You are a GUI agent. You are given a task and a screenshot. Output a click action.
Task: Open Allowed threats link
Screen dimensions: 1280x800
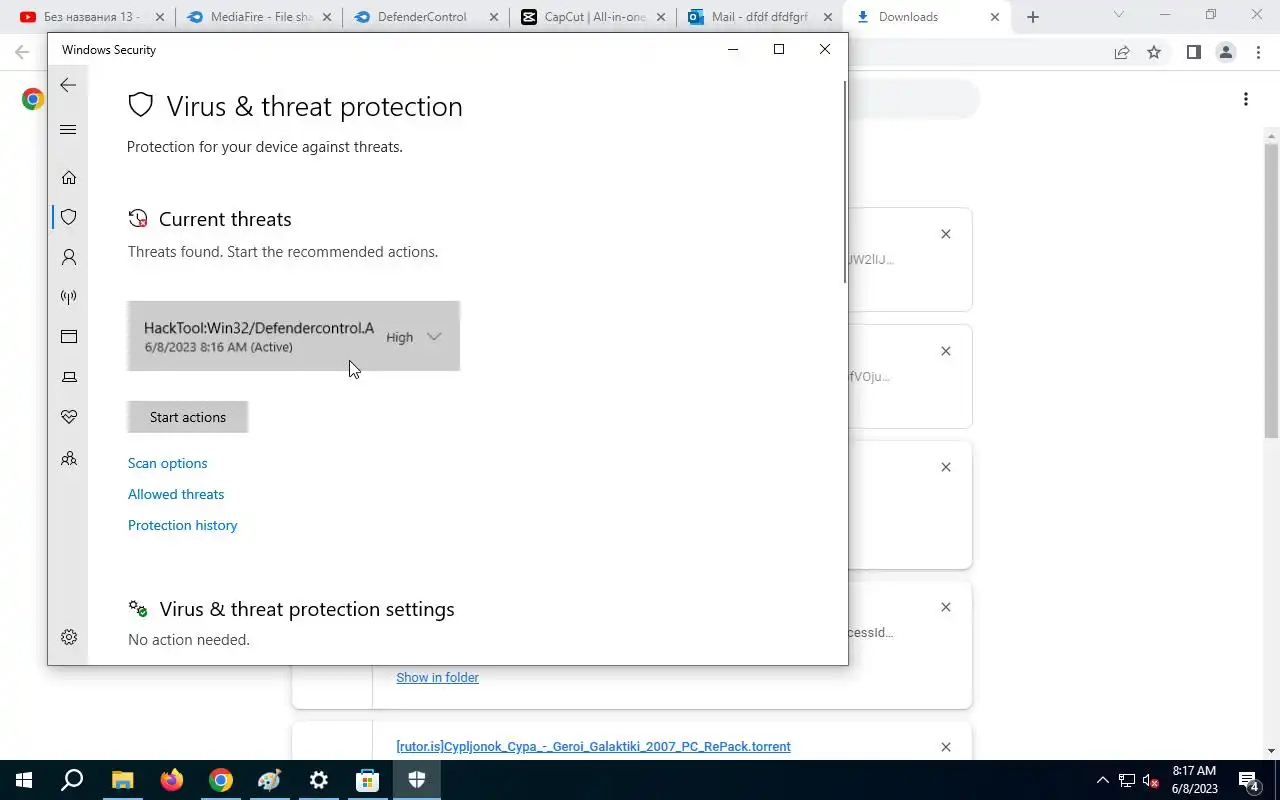tap(176, 494)
